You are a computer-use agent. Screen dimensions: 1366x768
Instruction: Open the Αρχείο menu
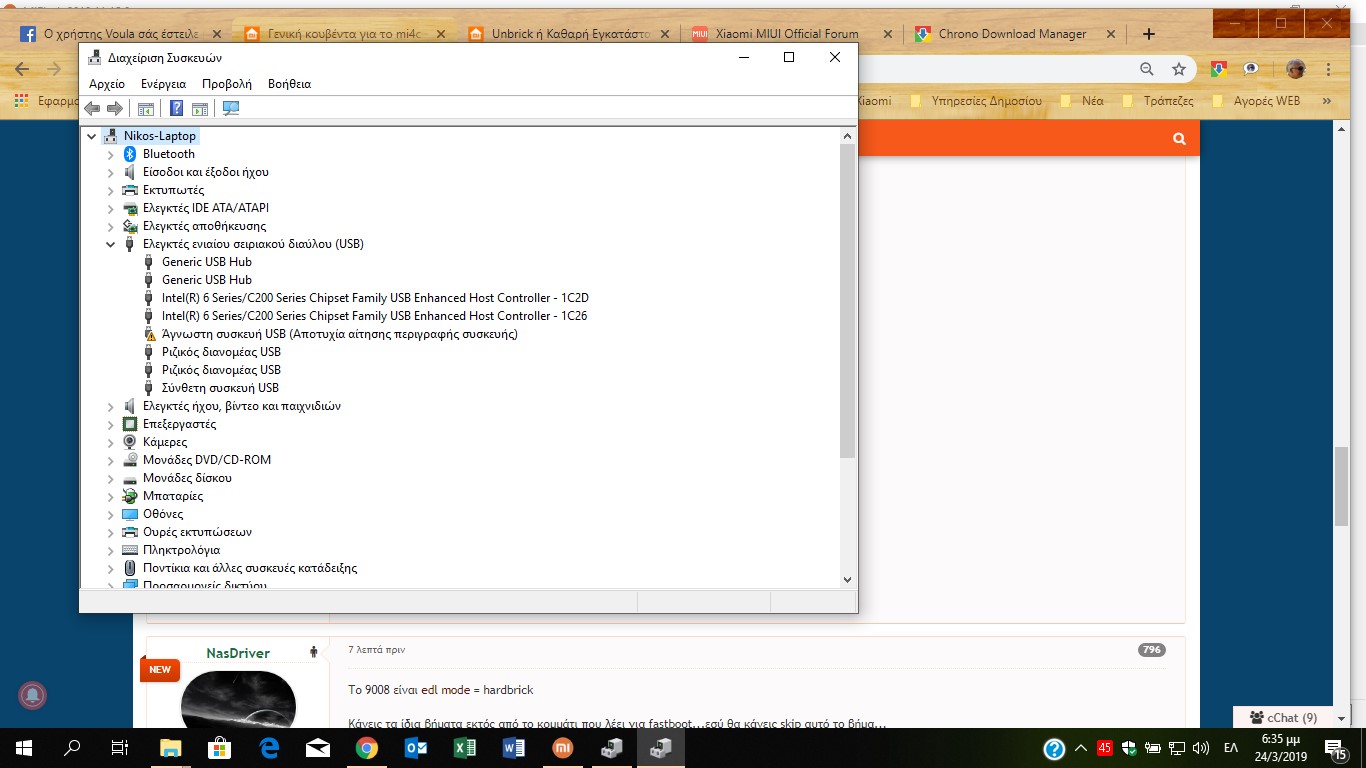107,84
